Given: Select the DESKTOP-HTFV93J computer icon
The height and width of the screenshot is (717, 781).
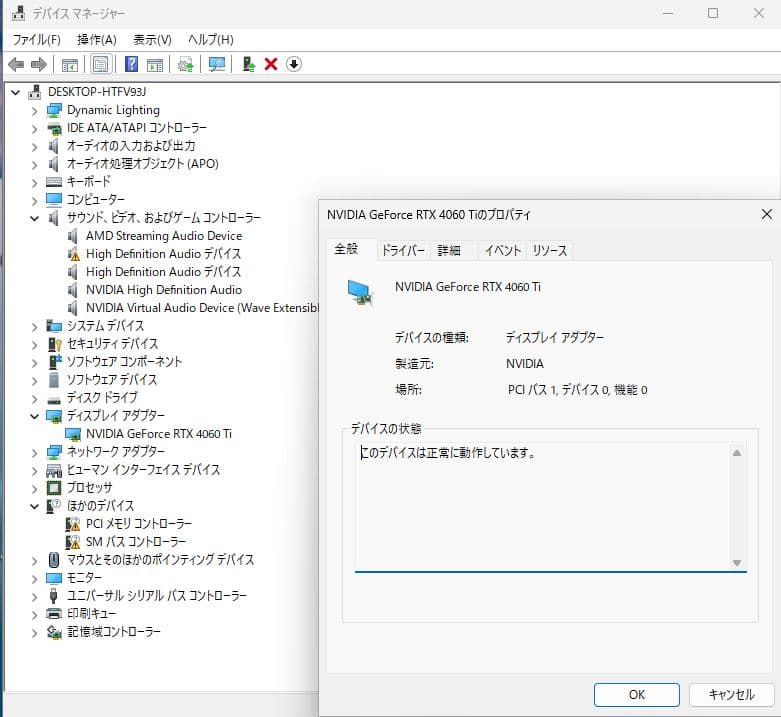Looking at the screenshot, I should tap(34, 92).
